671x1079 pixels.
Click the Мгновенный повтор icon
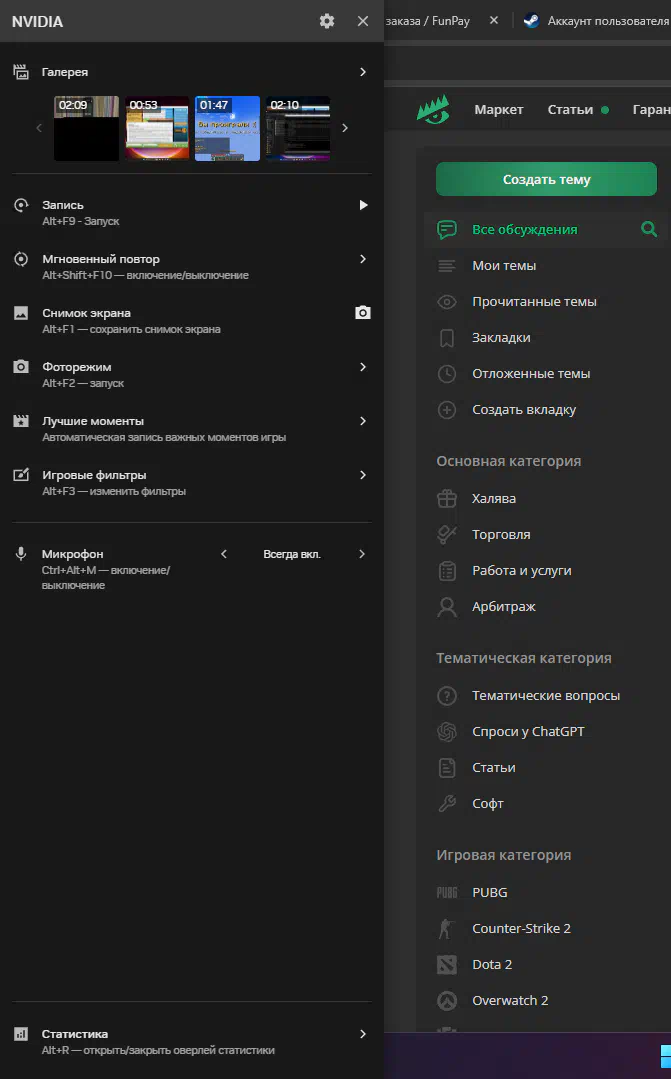(21, 259)
